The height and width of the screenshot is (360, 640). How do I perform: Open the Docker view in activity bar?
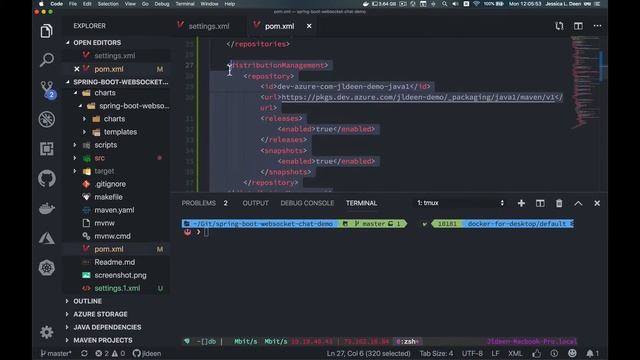(47, 208)
